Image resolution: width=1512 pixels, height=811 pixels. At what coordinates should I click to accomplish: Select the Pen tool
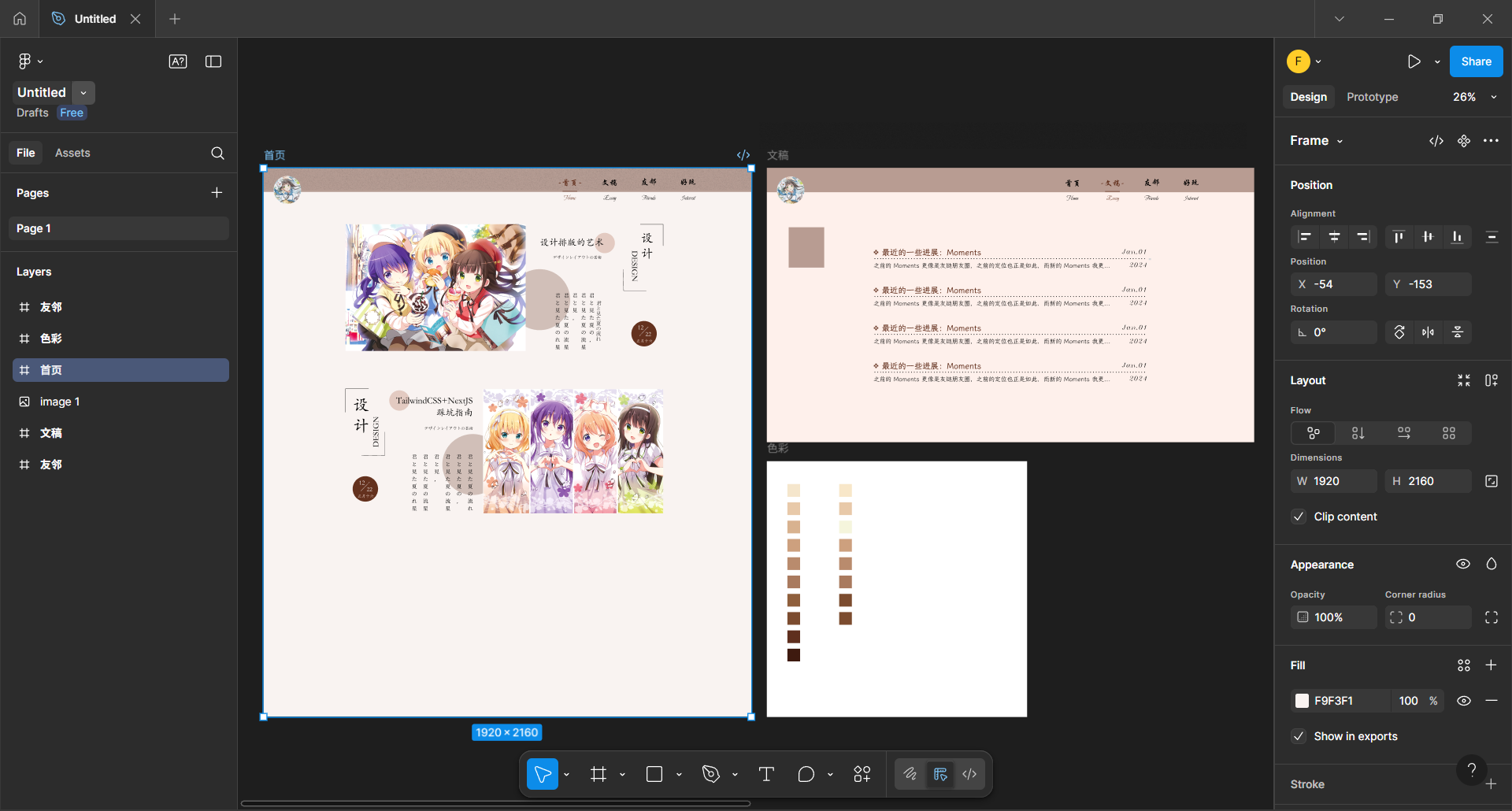[x=711, y=775]
